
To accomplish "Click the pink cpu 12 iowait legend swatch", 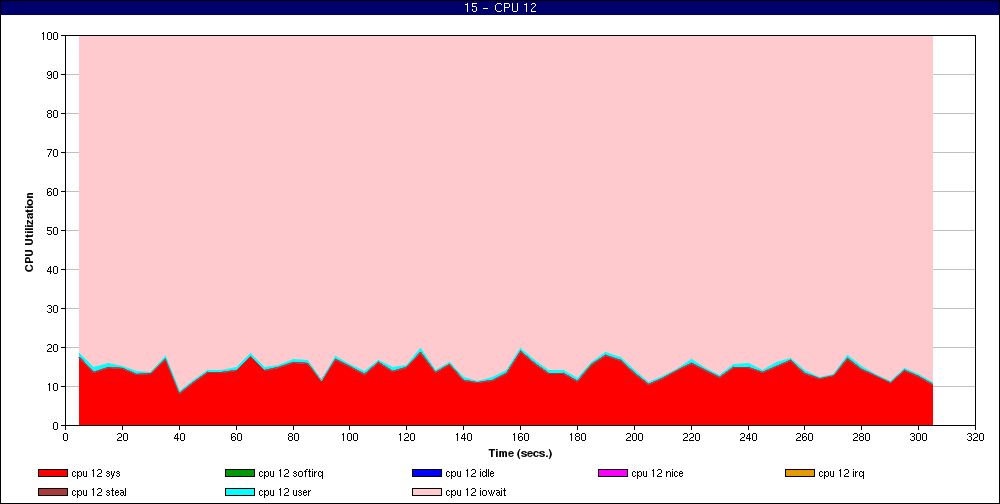I will (427, 493).
